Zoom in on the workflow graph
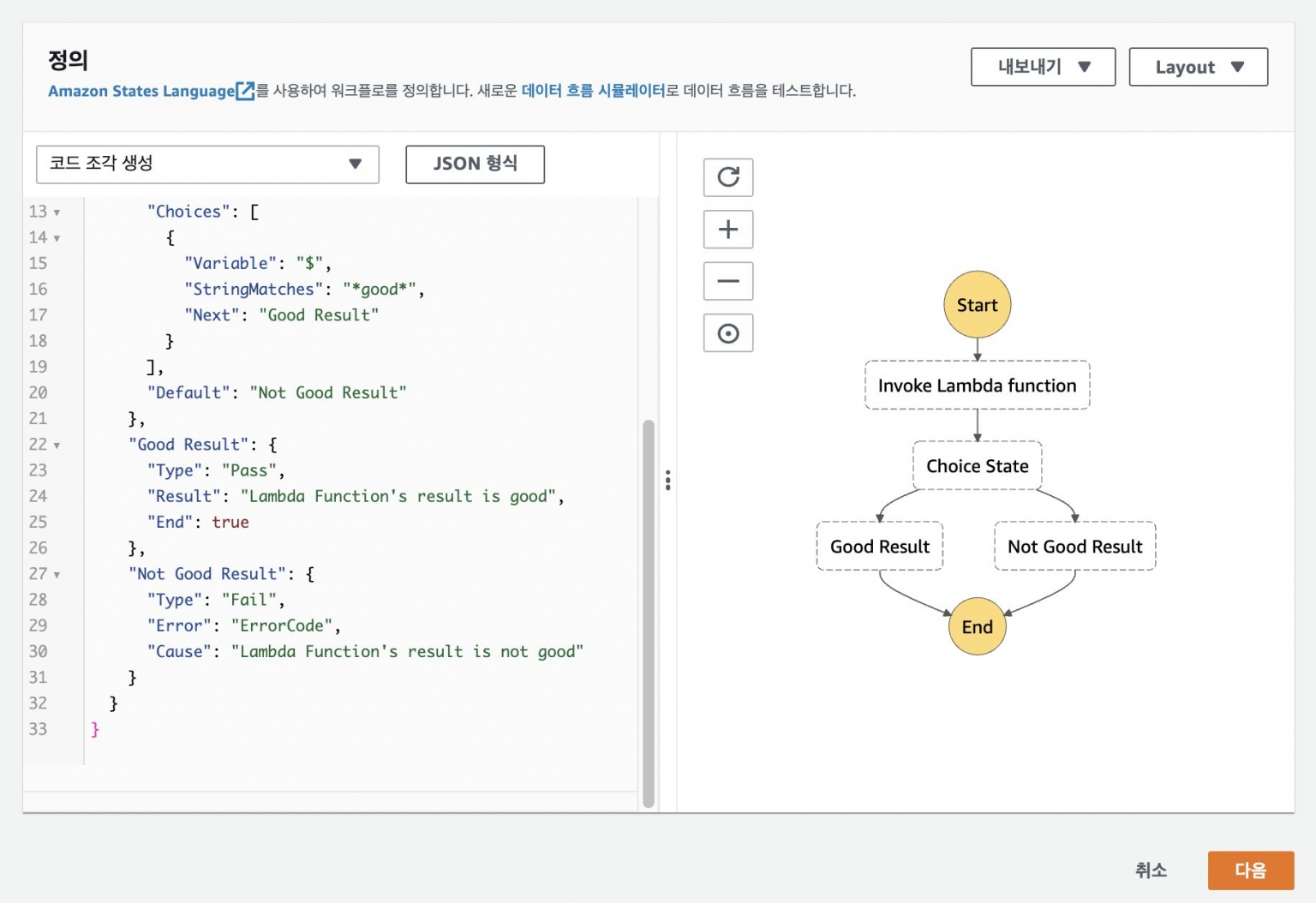This screenshot has width=1316, height=903. pyautogui.click(x=728, y=230)
